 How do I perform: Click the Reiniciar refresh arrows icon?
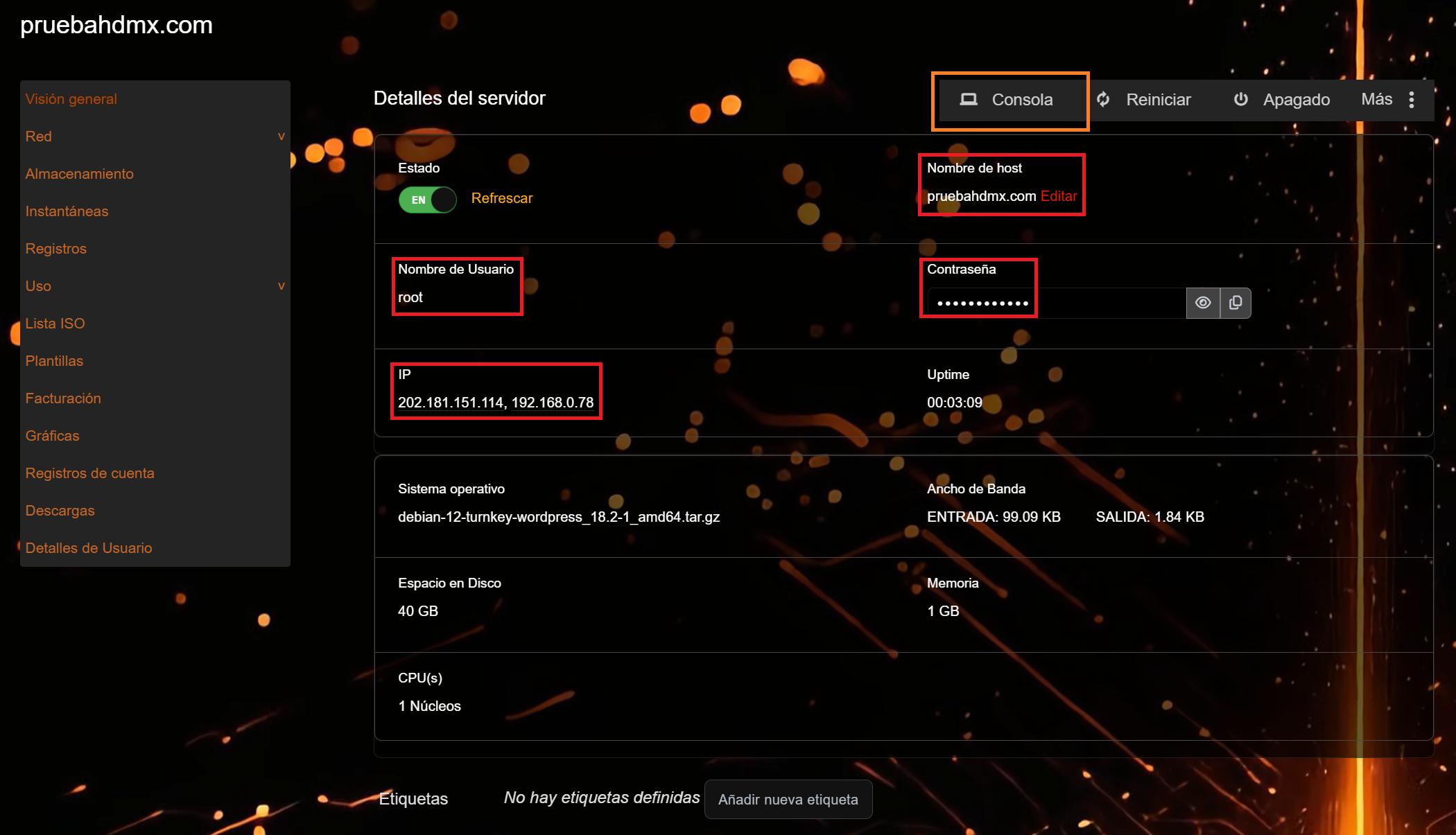pos(1103,100)
